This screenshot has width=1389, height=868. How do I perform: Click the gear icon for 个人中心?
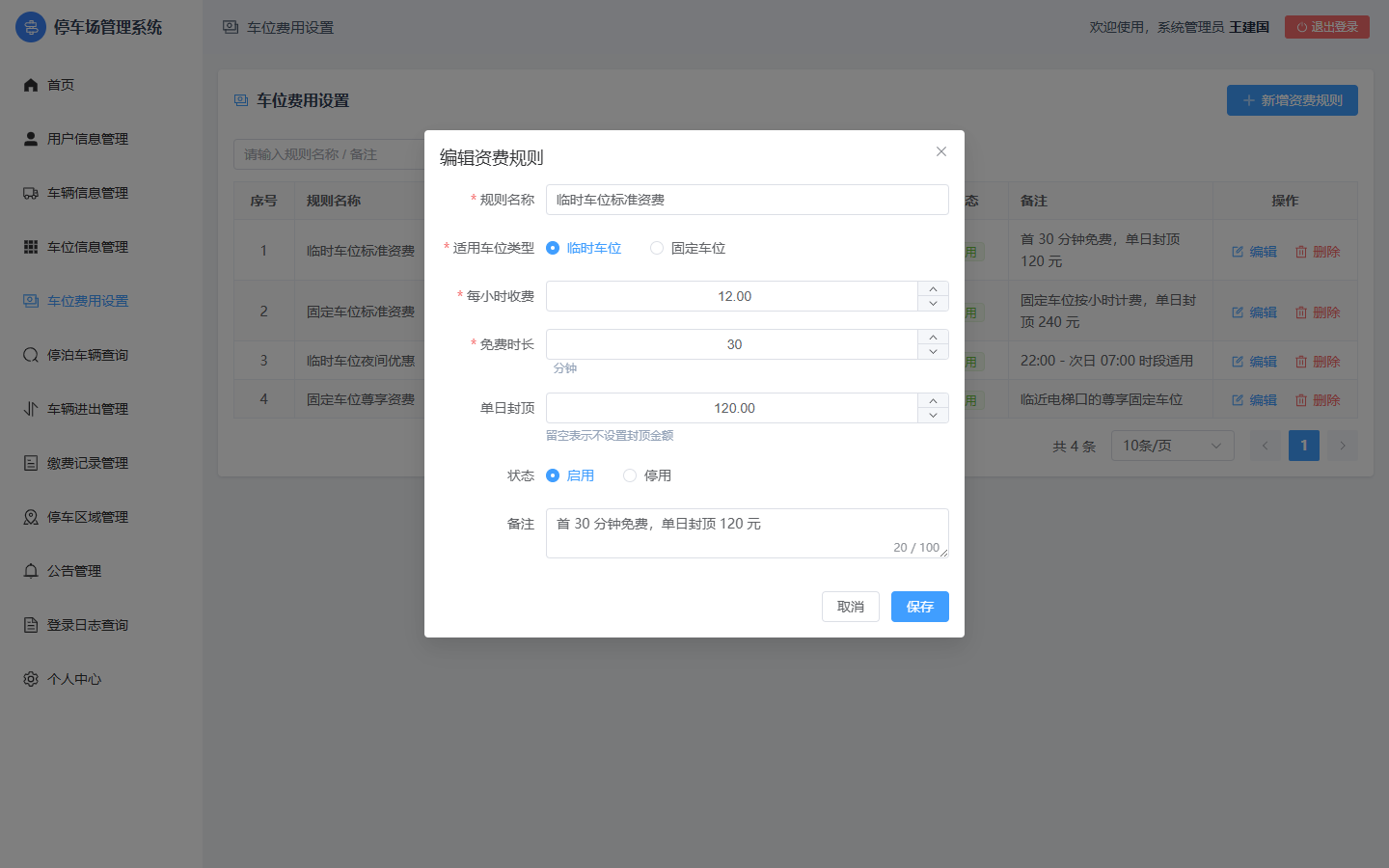31,679
